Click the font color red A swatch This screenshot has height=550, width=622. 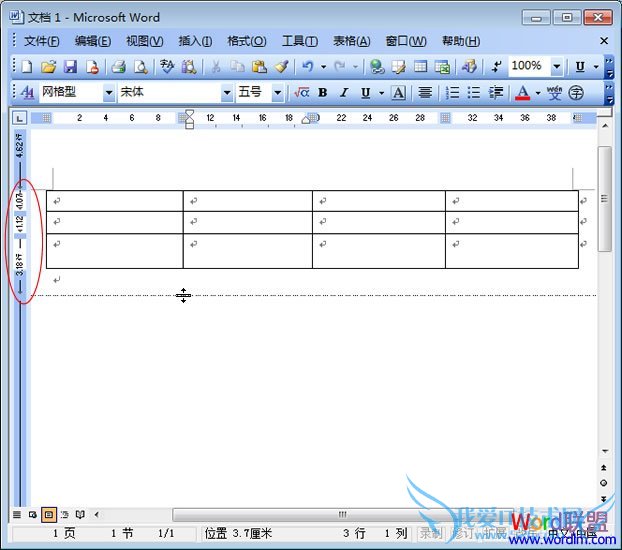522,93
